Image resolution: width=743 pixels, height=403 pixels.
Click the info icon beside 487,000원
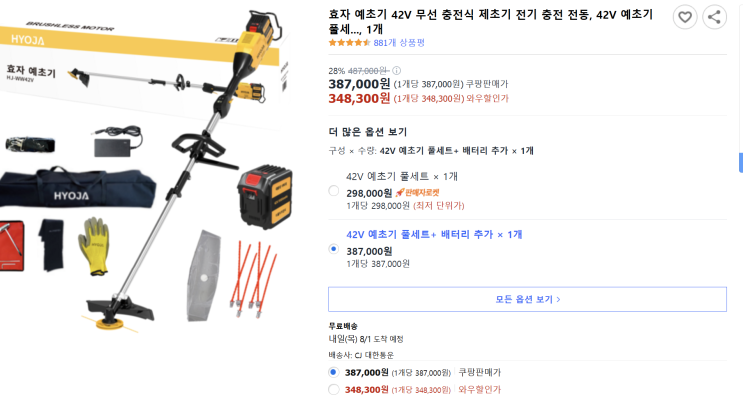[x=397, y=71]
